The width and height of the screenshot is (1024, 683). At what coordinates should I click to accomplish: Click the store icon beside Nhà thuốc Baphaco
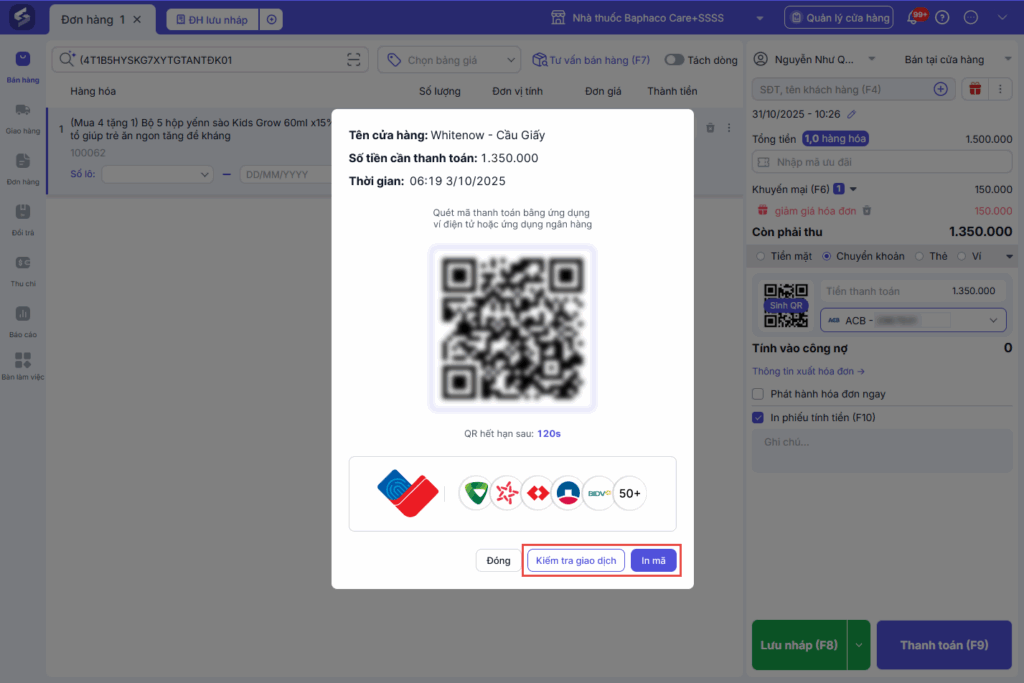pos(558,18)
